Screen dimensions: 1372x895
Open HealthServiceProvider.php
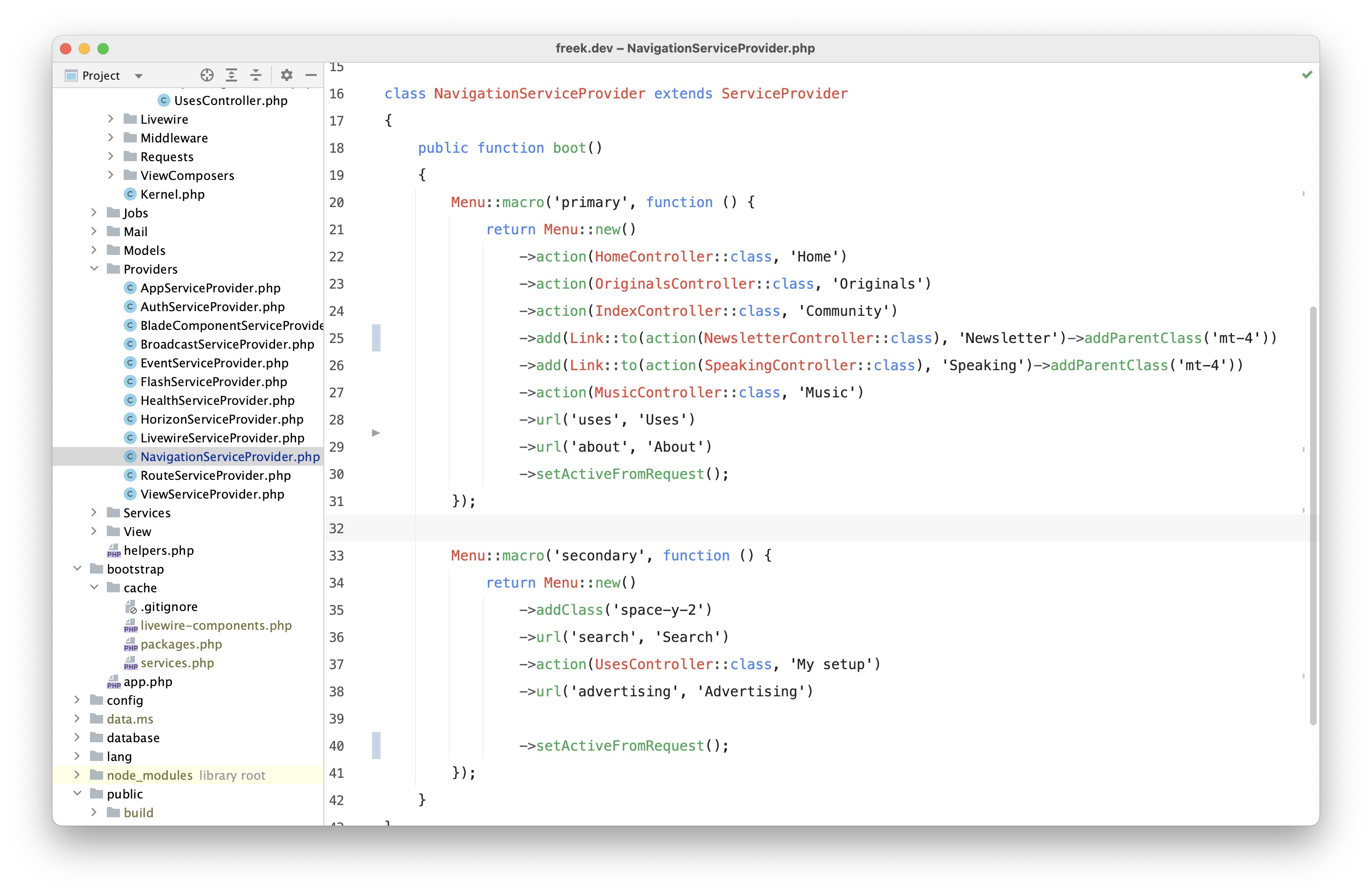[217, 400]
